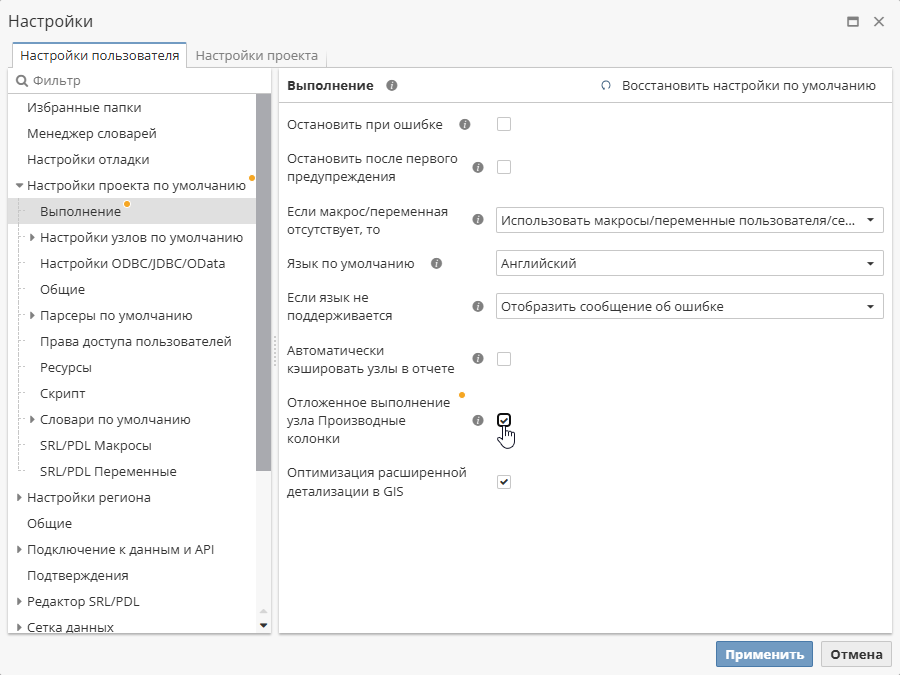Click info icon next to Выполнение header

click(x=392, y=86)
